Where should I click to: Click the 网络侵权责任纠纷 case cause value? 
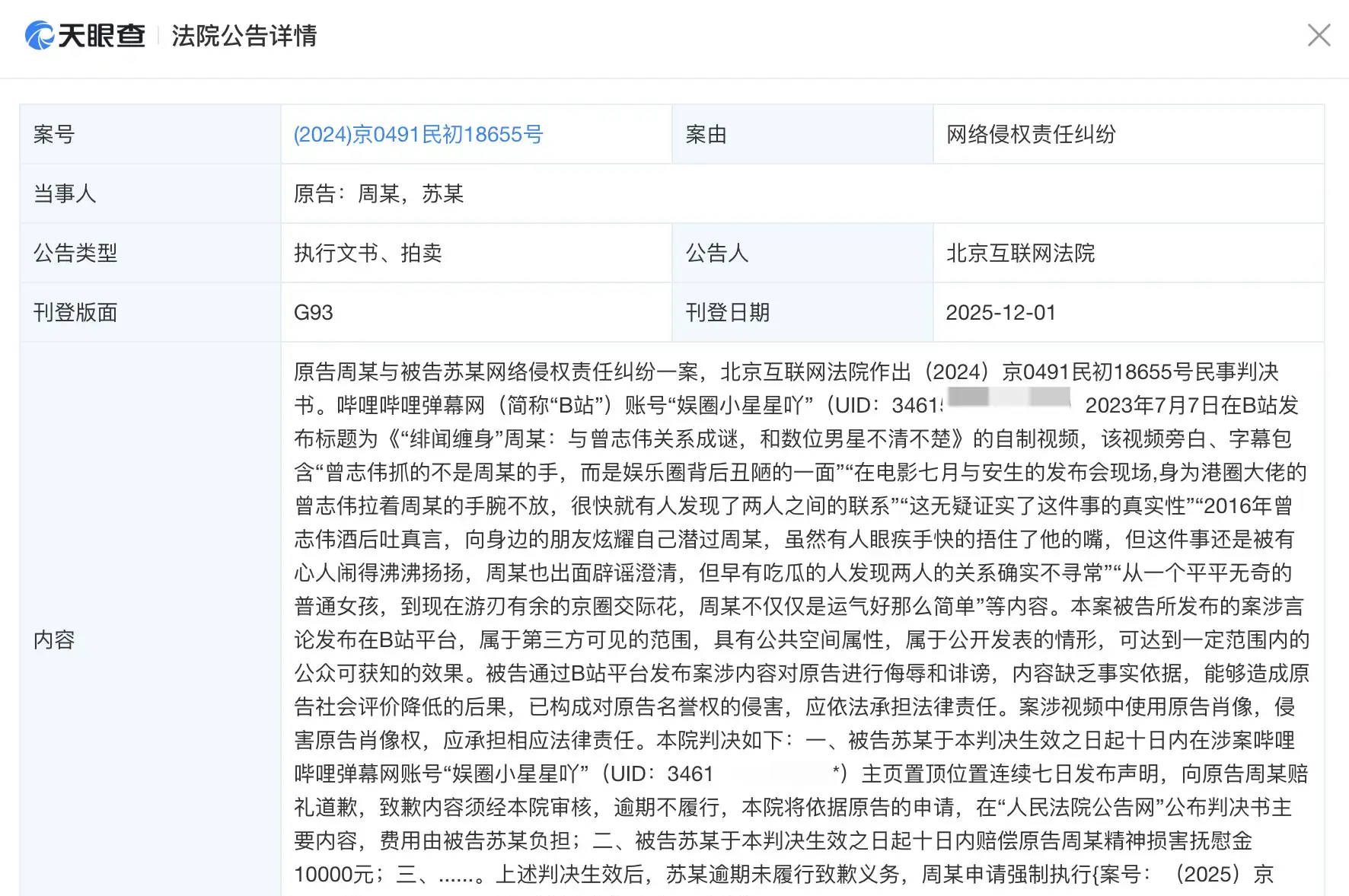(x=1030, y=135)
